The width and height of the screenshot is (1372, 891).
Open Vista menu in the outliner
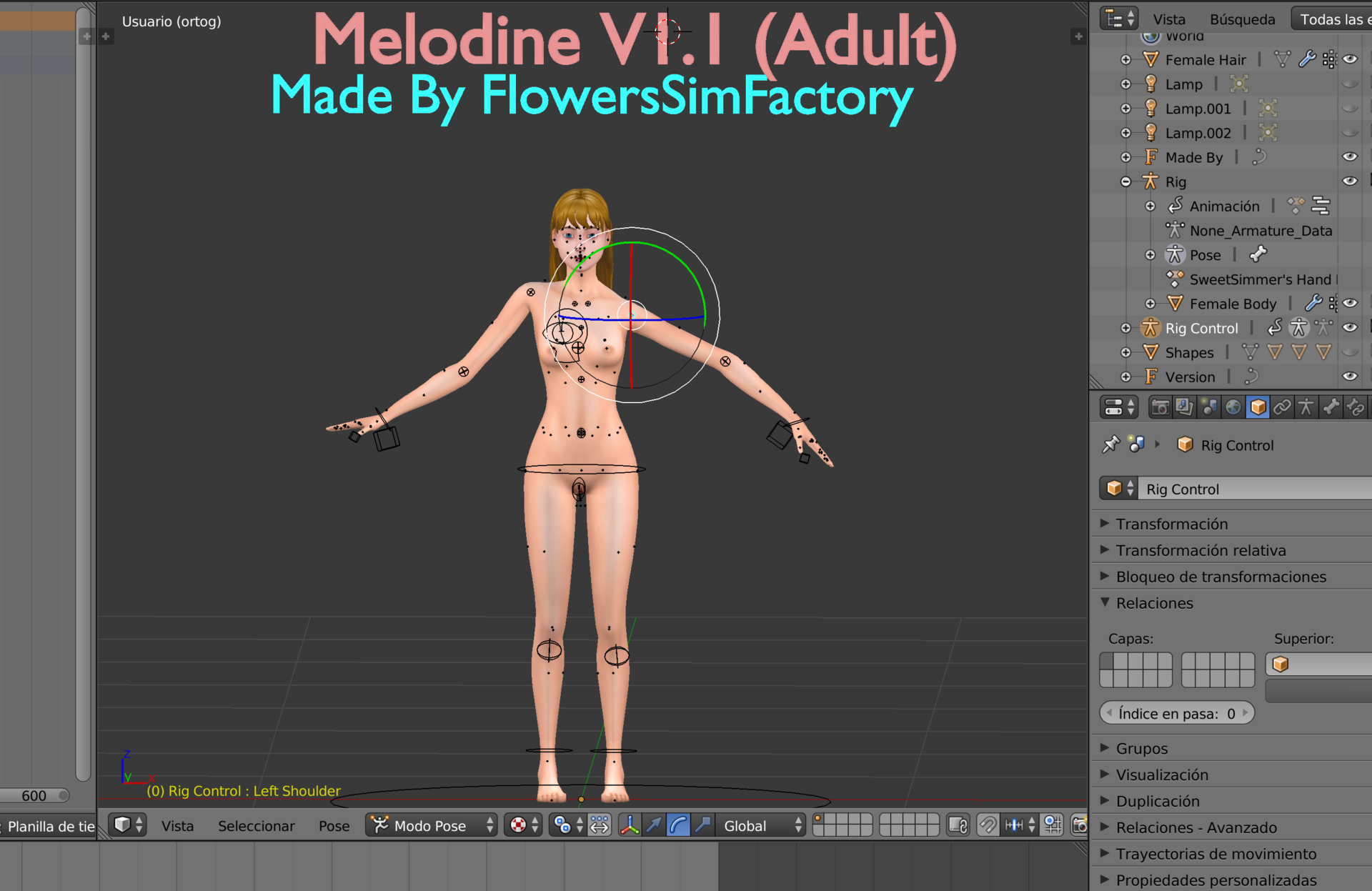click(1169, 19)
